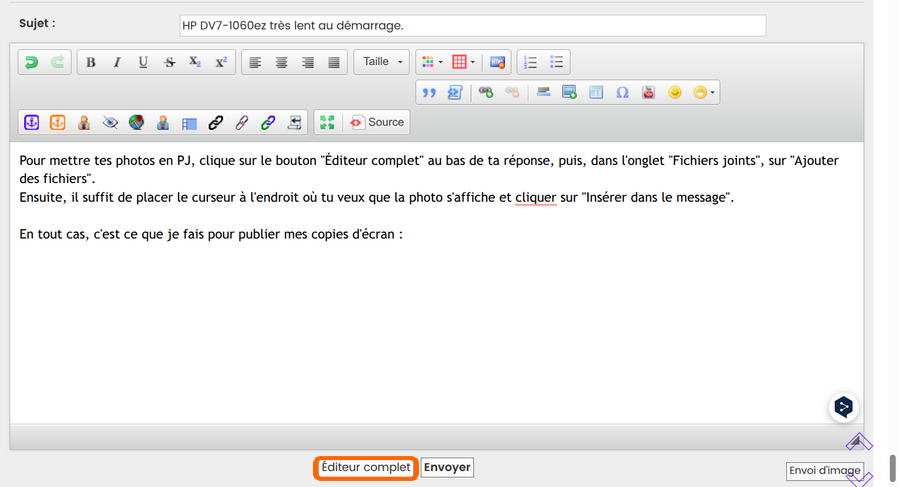The image size is (900, 487).
Task: Insert a numbered list
Action: tap(531, 62)
